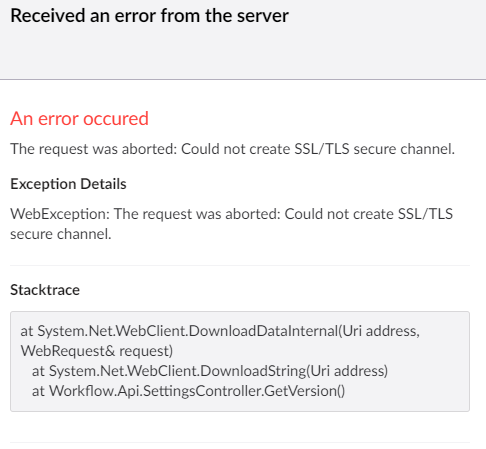The width and height of the screenshot is (486, 449).
Task: Click the SSL/TLS secure channel error message
Action: click(x=232, y=149)
